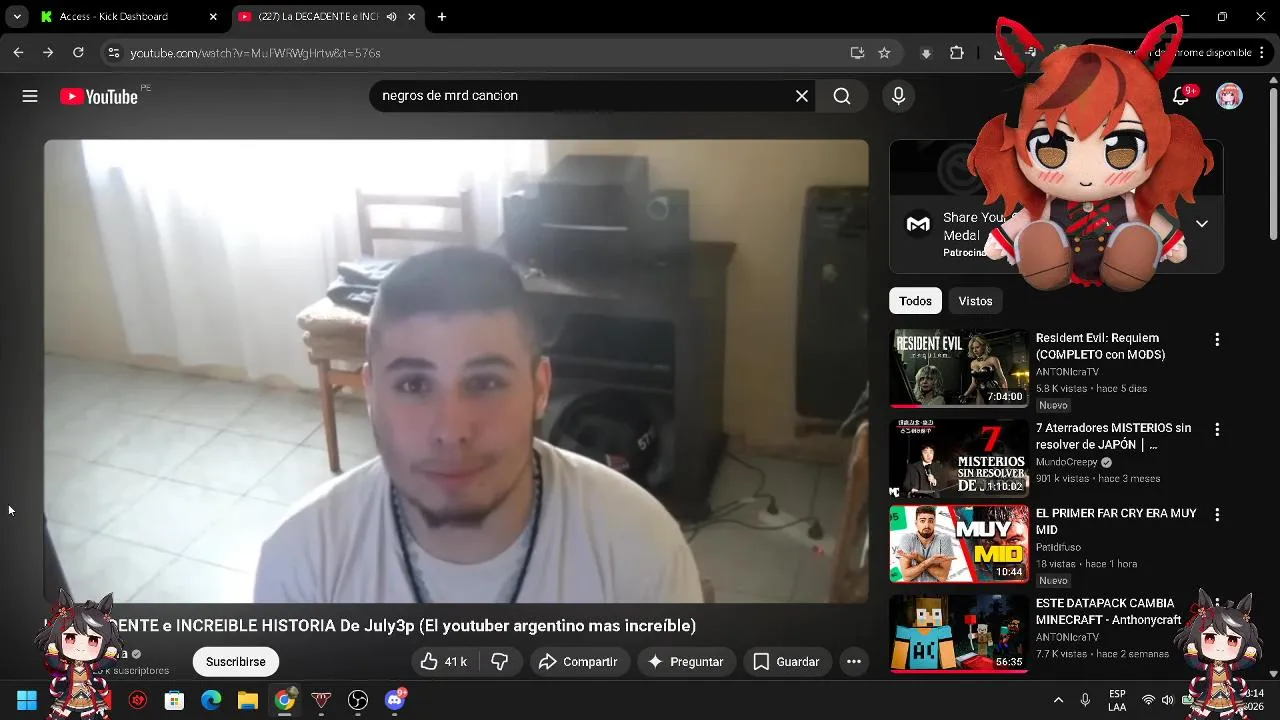Open the Preguntar AI button
Screen dimensions: 1280x720
click(686, 662)
